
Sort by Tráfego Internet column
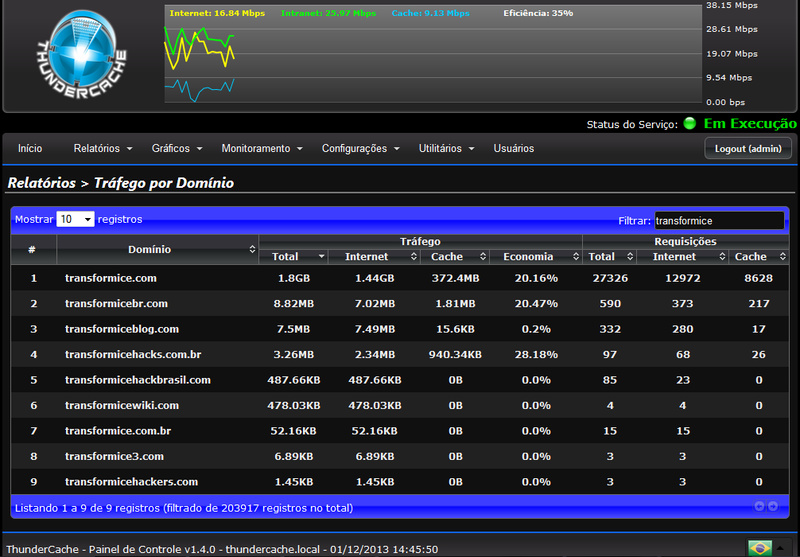[374, 257]
